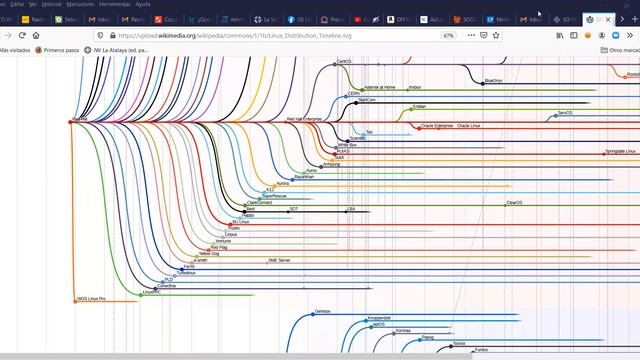Viewport: 640px width, 360px height.
Task: Click the forward navigation arrow
Action: click(7, 36)
